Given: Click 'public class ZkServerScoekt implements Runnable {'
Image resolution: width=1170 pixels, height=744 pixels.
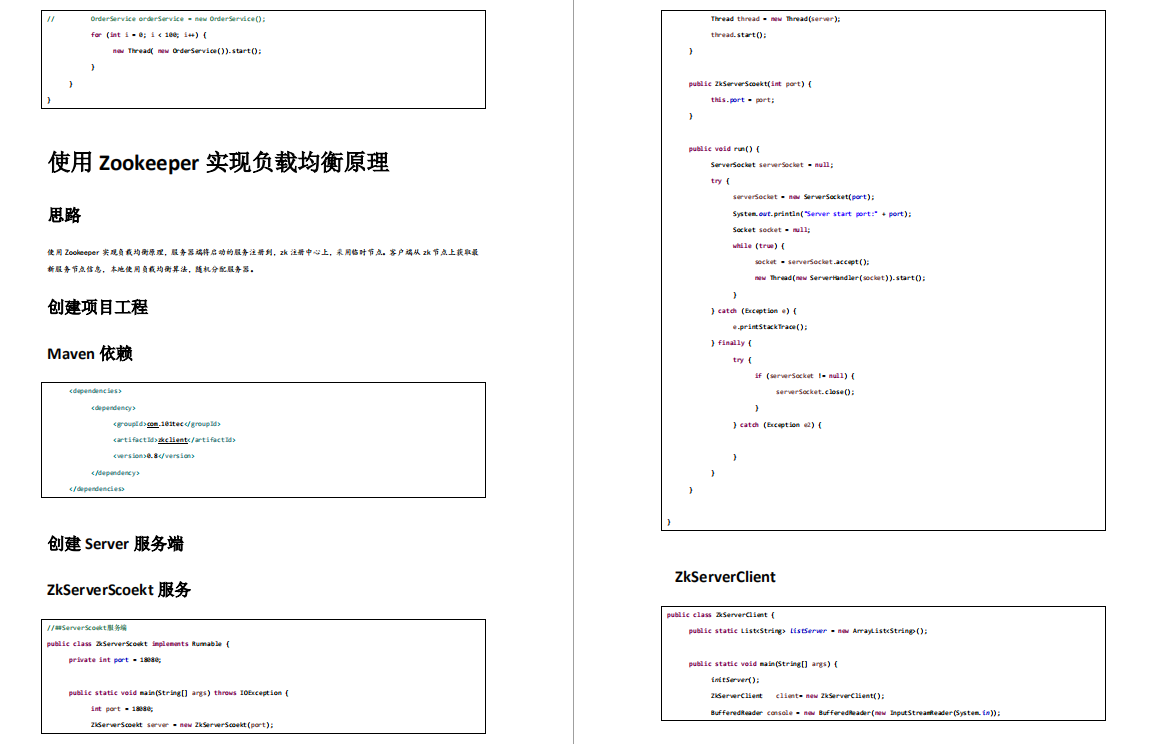Looking at the screenshot, I should pyautogui.click(x=138, y=643).
